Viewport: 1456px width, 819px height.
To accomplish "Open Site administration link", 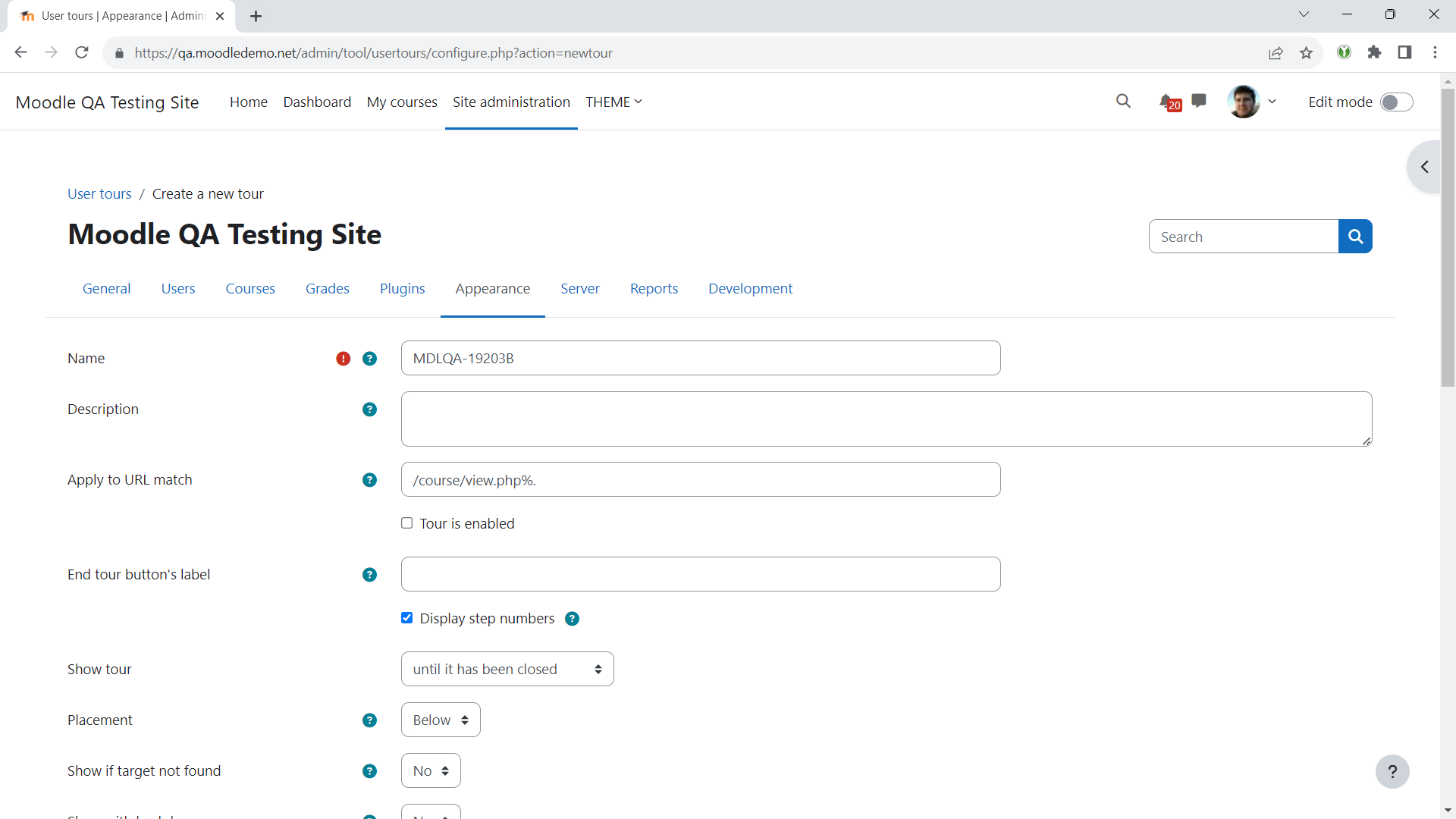I will (511, 102).
